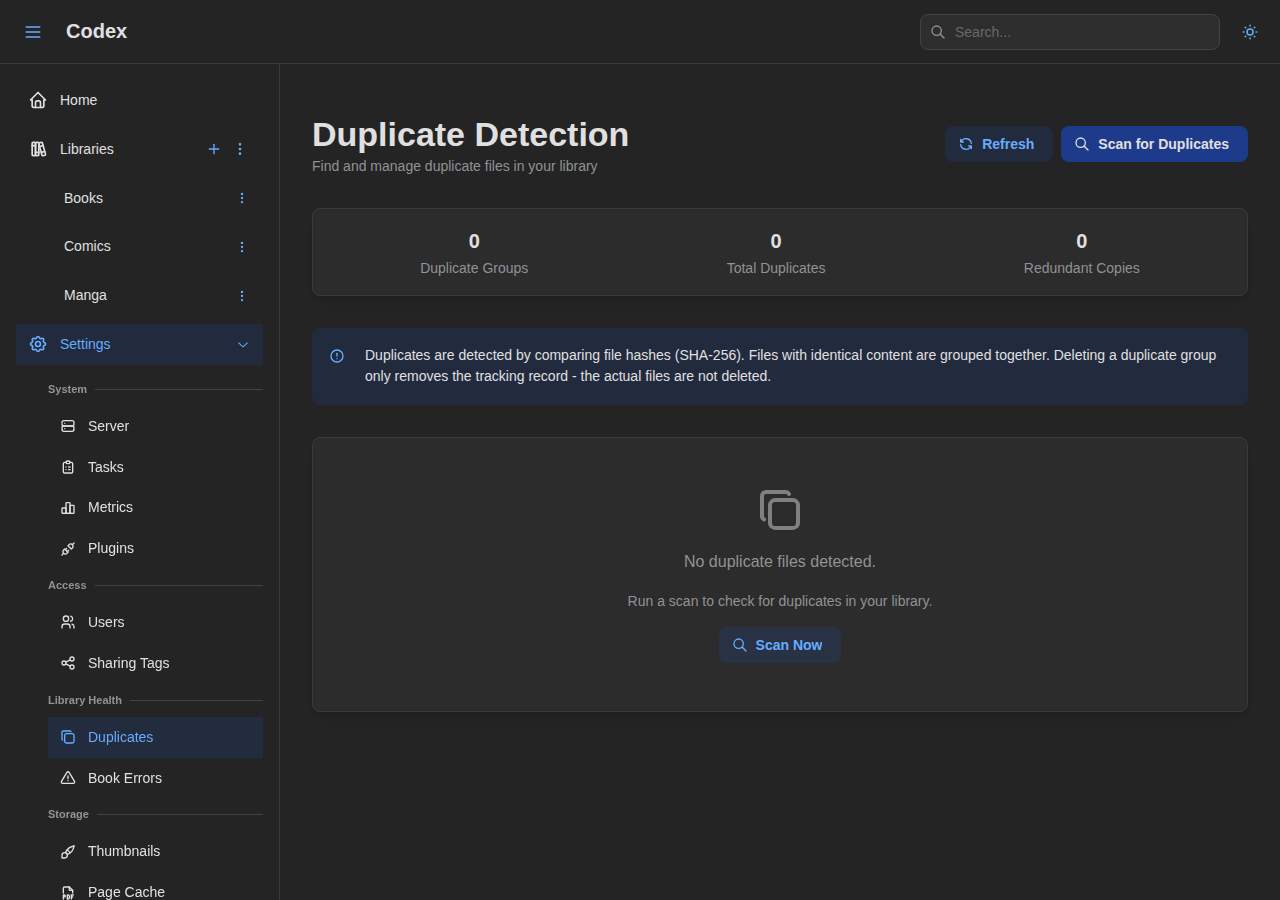Click Scan Now in the empty state
This screenshot has width=1280, height=900.
(780, 645)
